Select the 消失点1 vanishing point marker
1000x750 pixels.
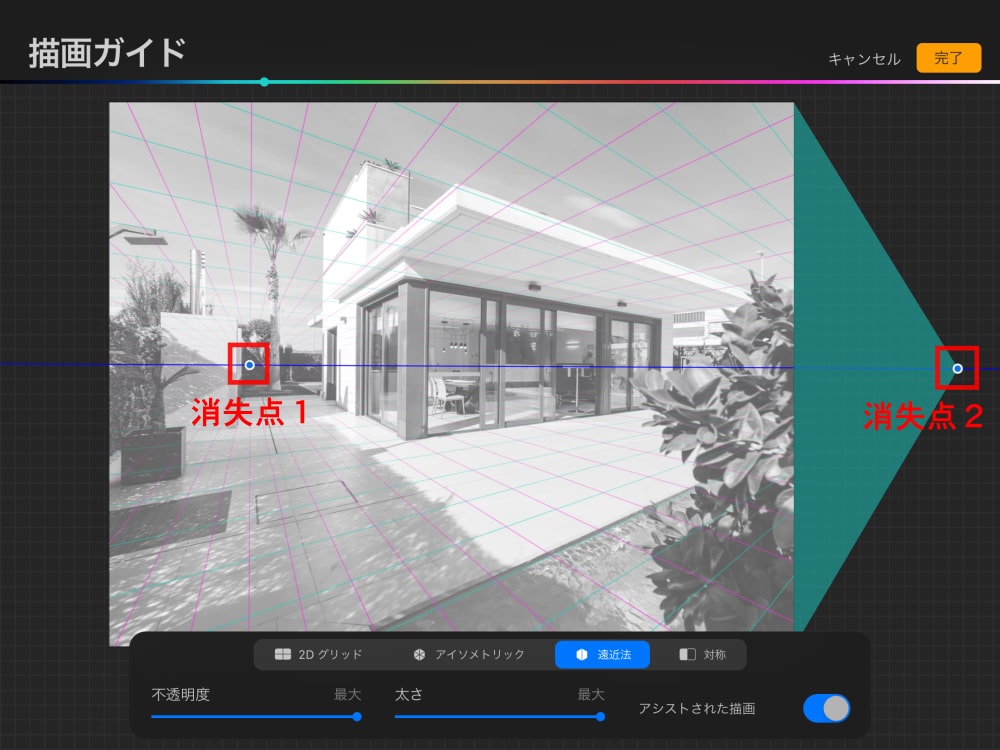[x=249, y=365]
